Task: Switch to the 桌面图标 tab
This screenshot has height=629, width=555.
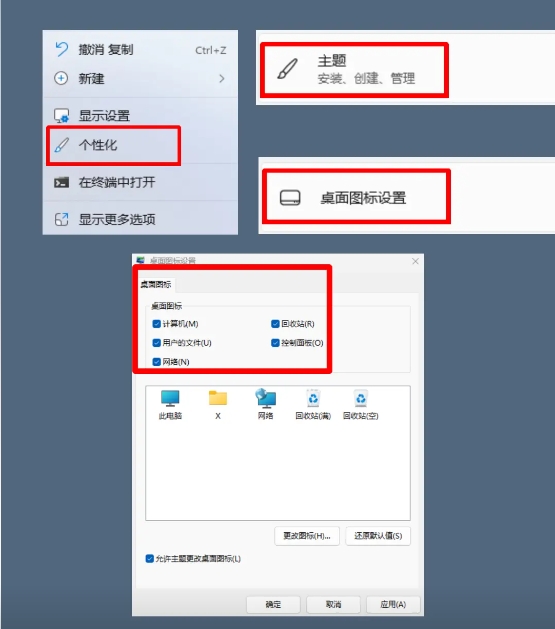Action: click(x=156, y=284)
